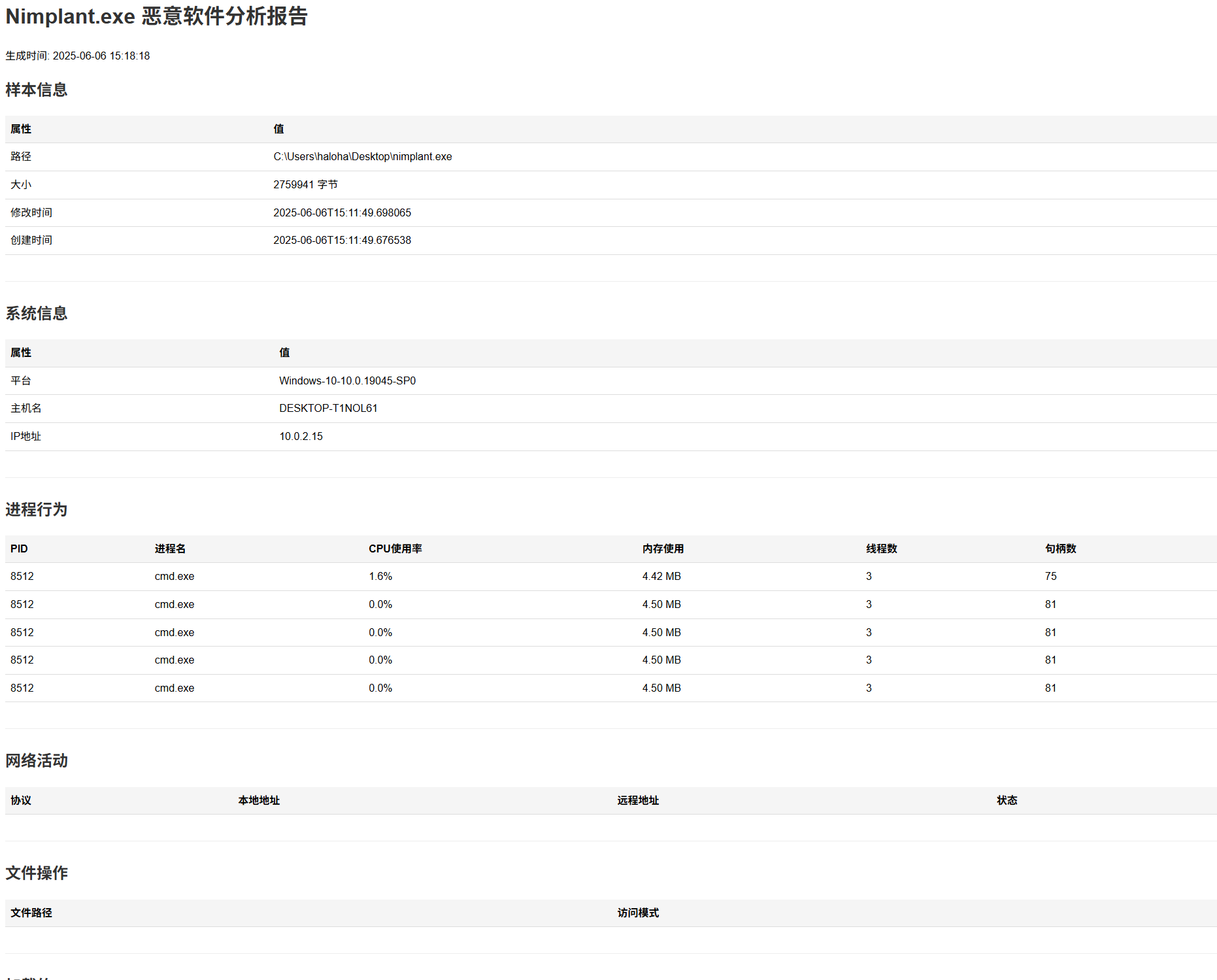Click the '主机名' attribute cell
Screen dimensions: 1217x980
(26, 409)
